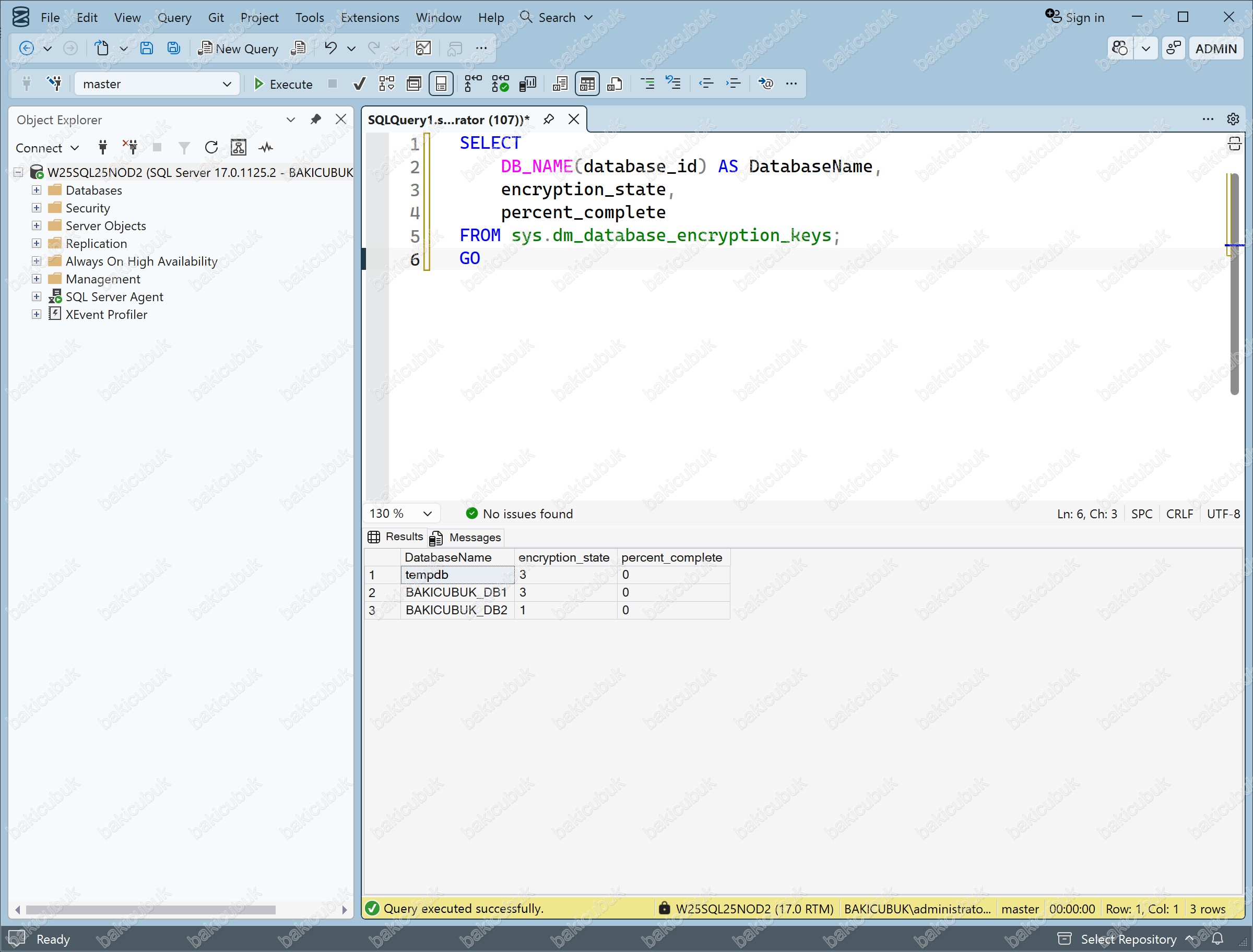Image resolution: width=1253 pixels, height=952 pixels.
Task: Expand the Server Objects folder
Action: click(36, 225)
